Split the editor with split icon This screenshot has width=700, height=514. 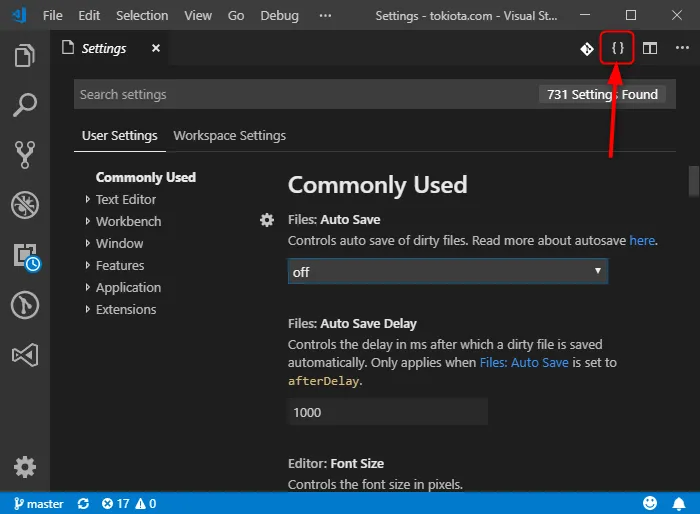click(x=650, y=48)
